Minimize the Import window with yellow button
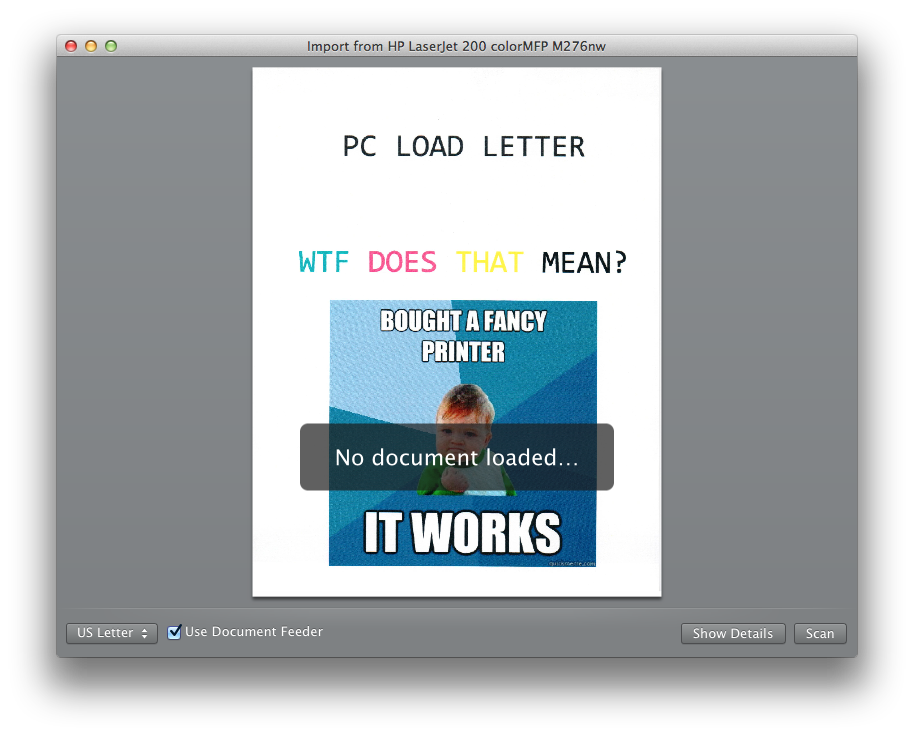 click(x=91, y=46)
